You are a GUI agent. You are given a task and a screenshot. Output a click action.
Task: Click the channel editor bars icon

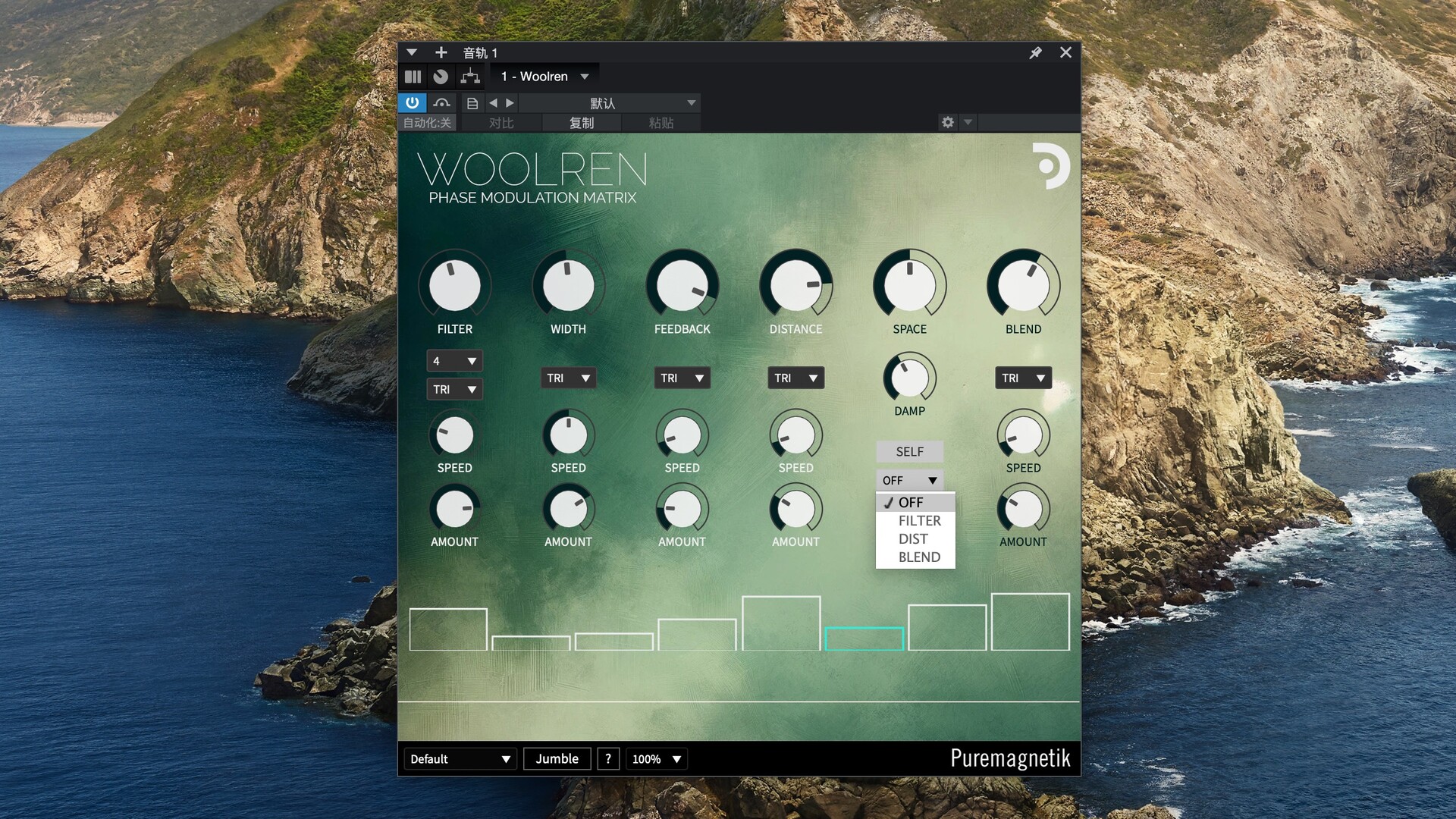(413, 77)
